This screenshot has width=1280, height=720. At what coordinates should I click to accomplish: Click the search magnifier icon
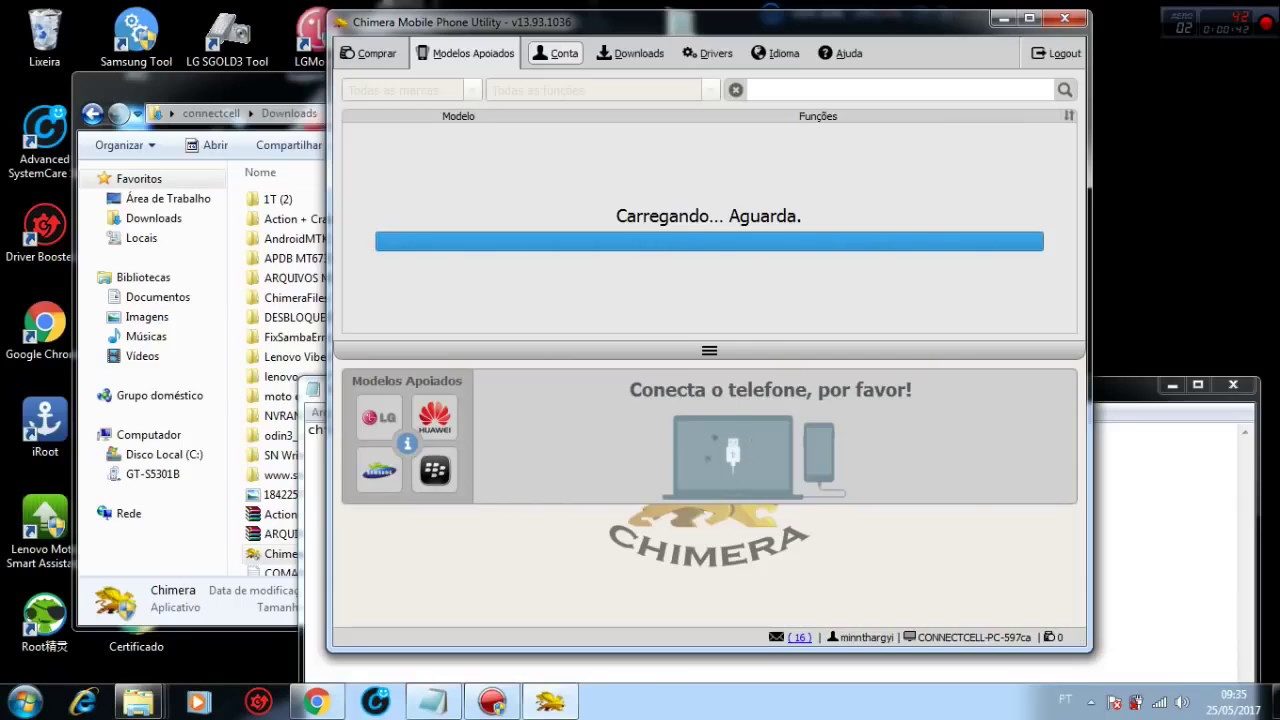(1064, 90)
